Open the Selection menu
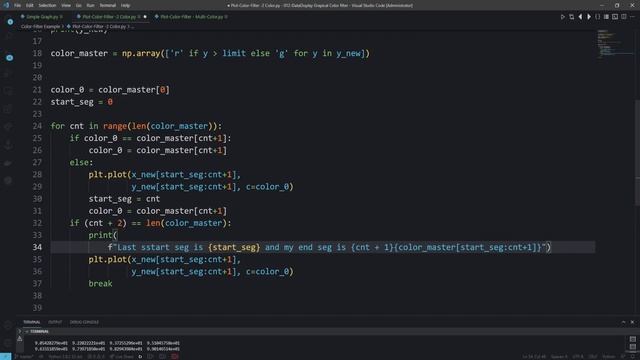The width and height of the screenshot is (640, 360). click(x=47, y=5)
